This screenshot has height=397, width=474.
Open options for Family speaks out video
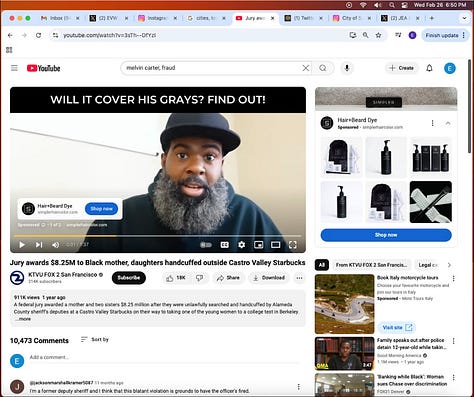pyautogui.click(x=453, y=341)
